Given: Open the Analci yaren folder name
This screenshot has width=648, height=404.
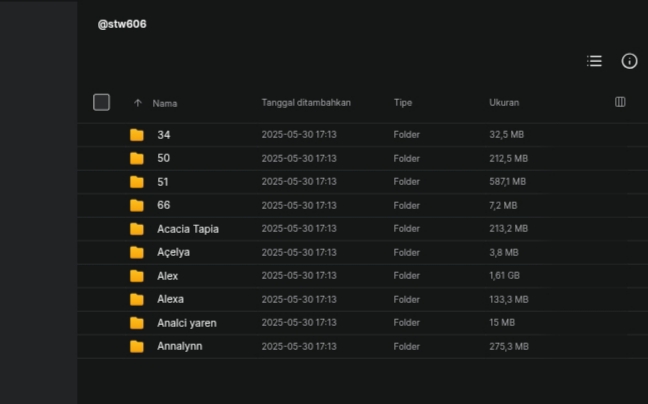Looking at the screenshot, I should tap(187, 323).
